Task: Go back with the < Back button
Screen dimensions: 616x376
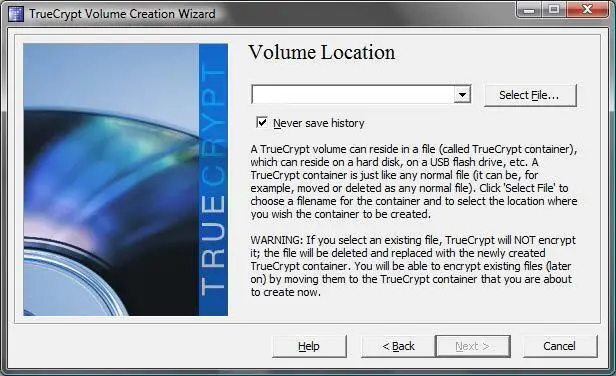Action: pyautogui.click(x=398, y=346)
